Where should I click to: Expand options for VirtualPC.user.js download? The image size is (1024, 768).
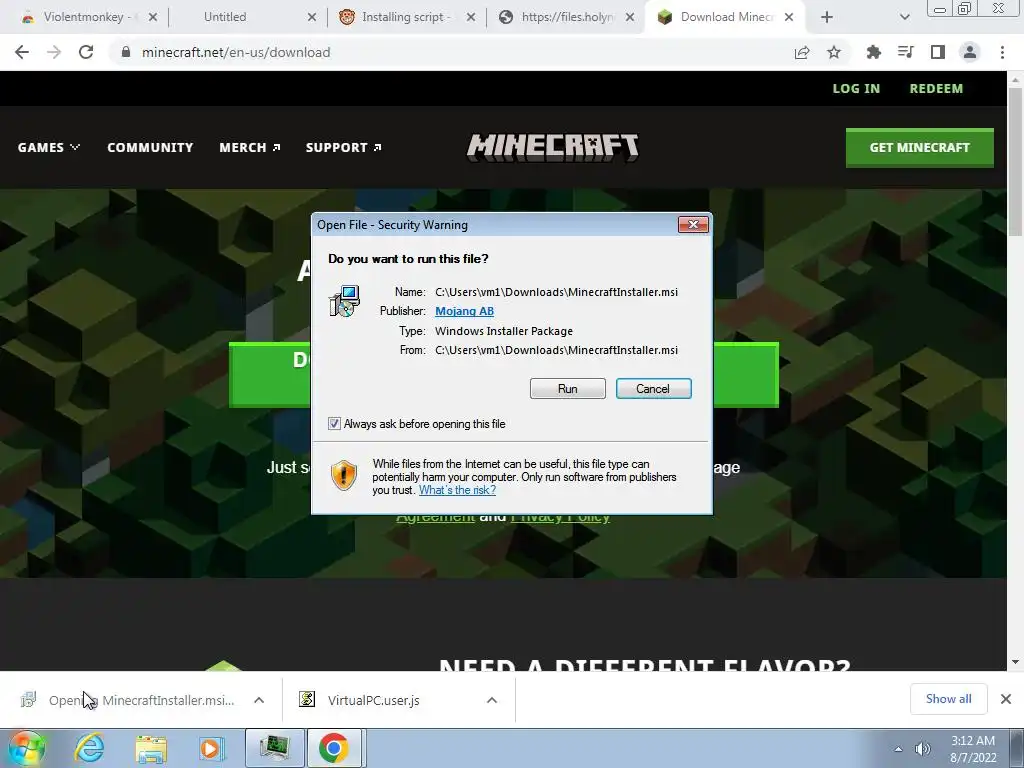point(492,700)
